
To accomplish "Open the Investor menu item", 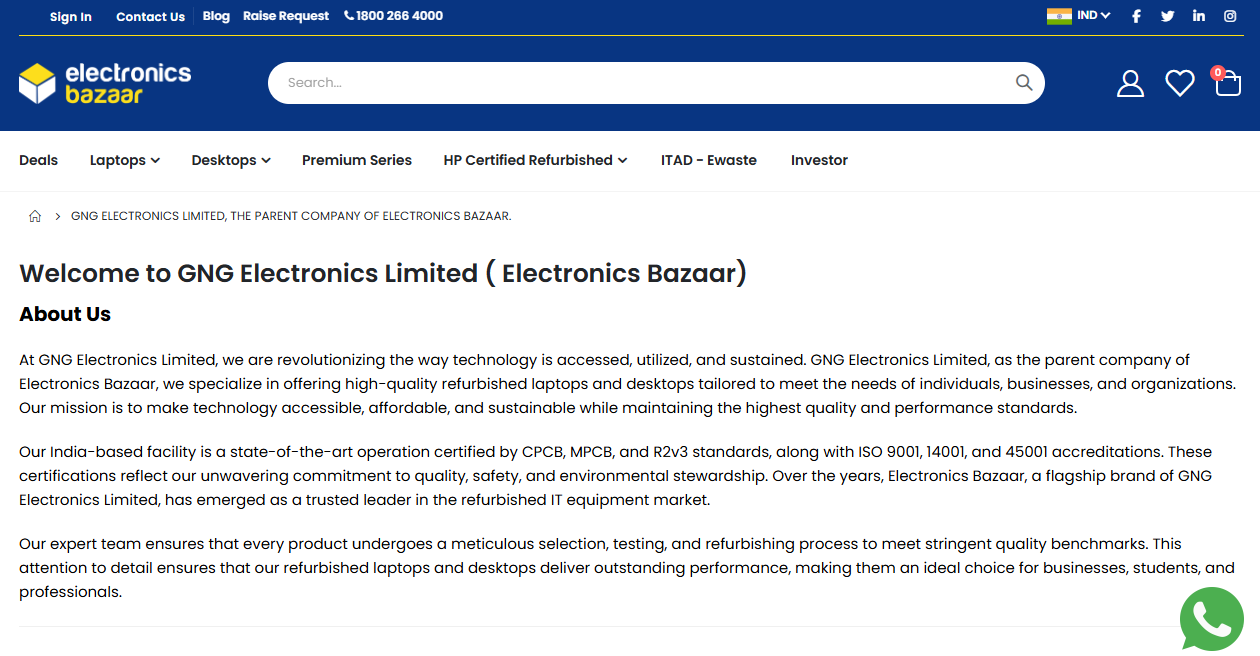I will point(819,160).
